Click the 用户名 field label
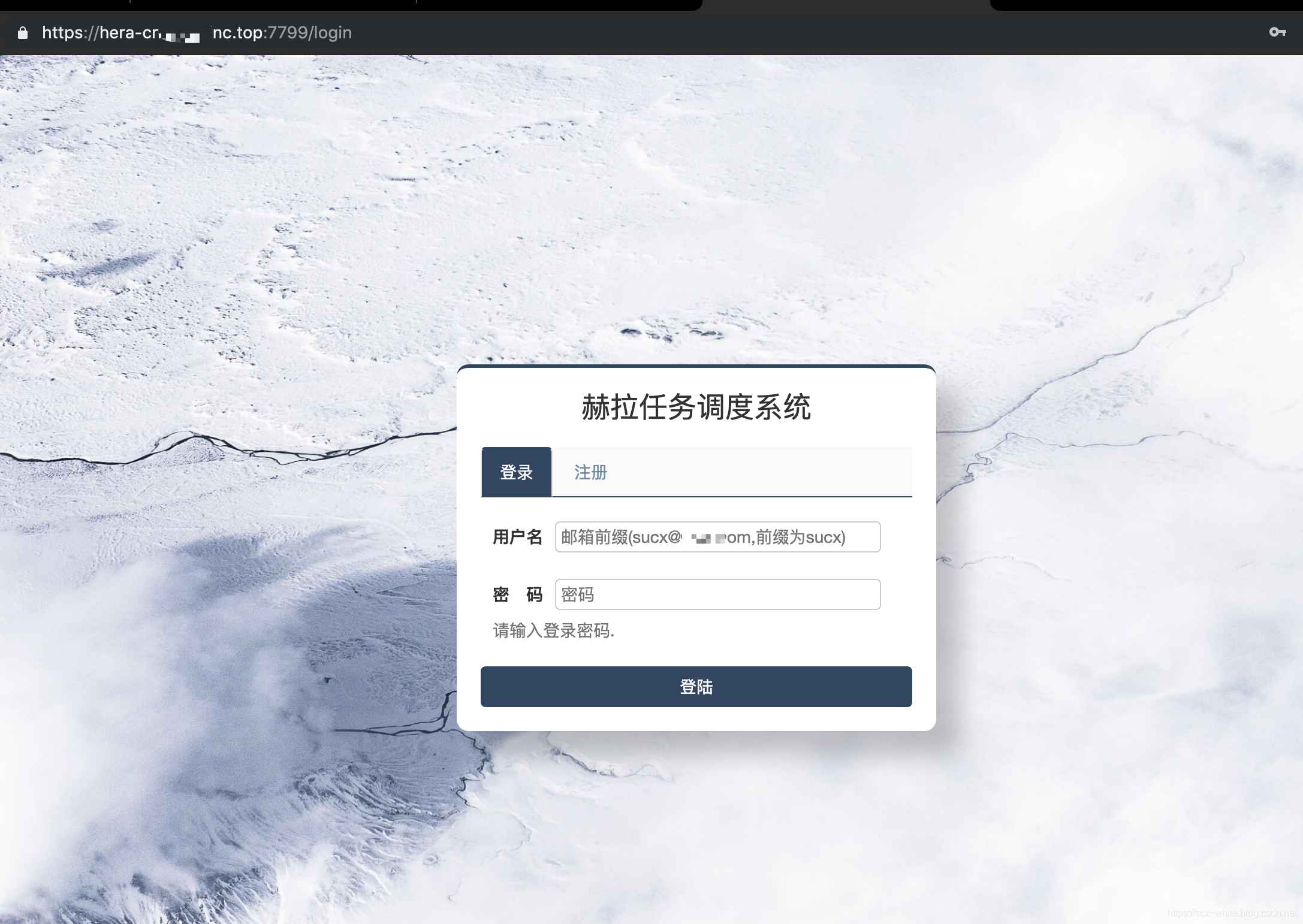The image size is (1303, 924). [x=517, y=538]
